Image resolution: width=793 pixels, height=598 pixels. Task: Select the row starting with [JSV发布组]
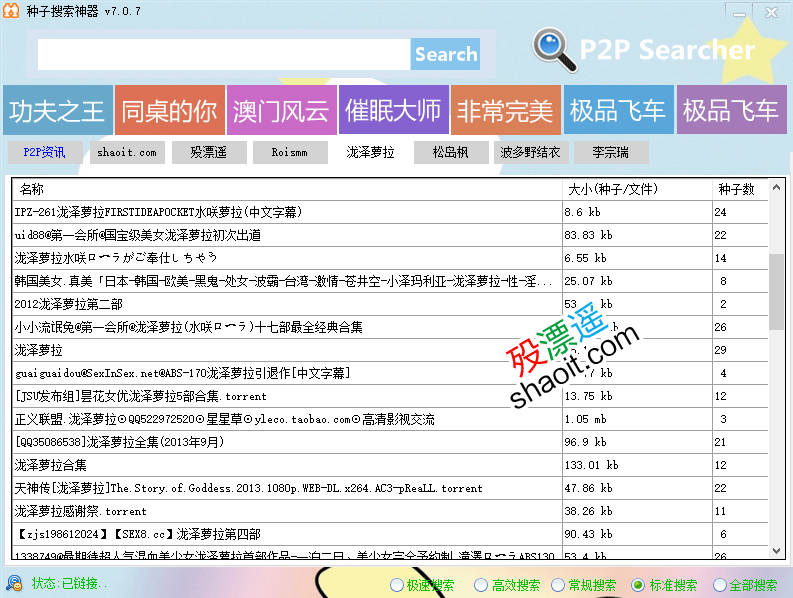point(390,396)
